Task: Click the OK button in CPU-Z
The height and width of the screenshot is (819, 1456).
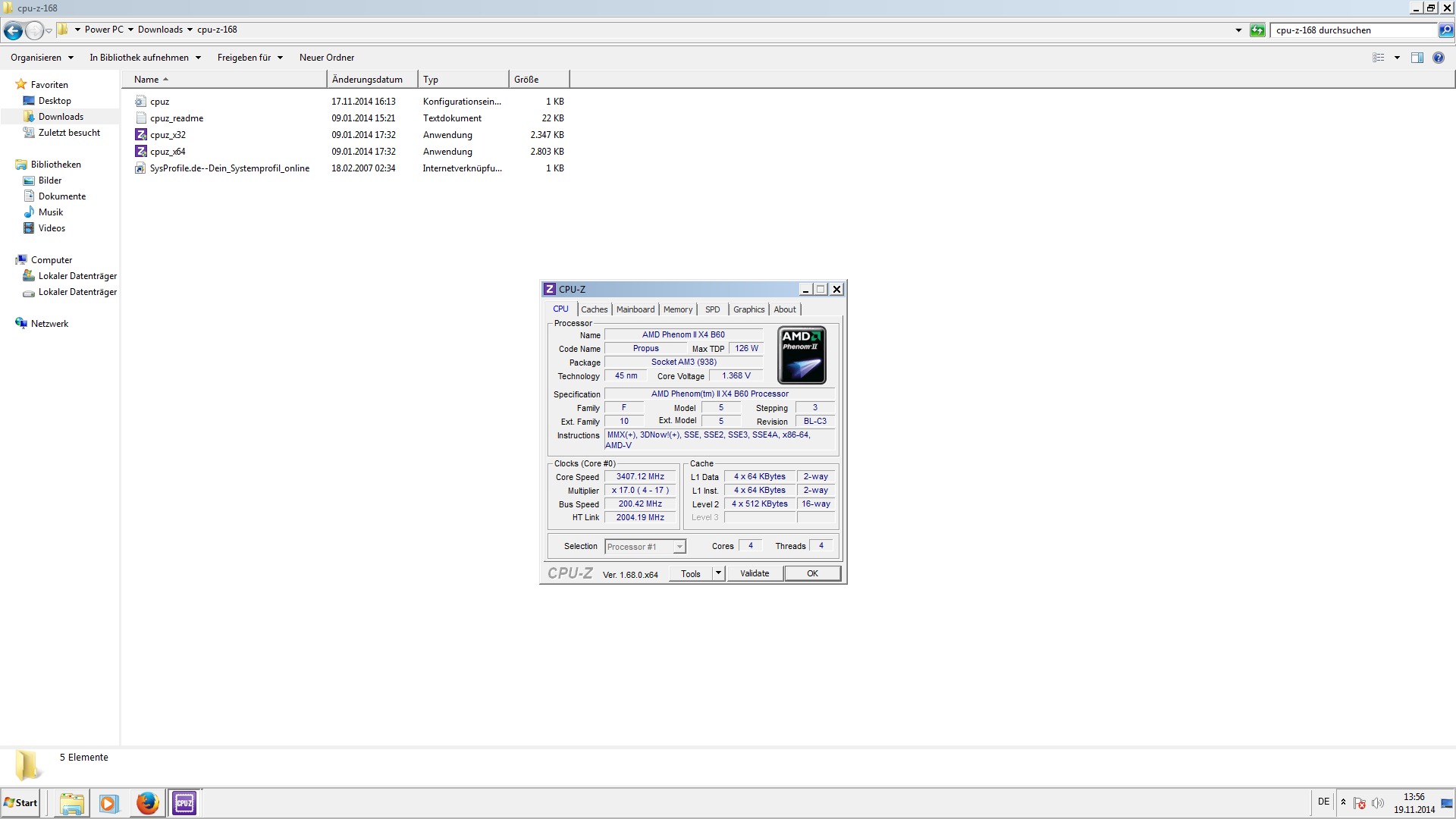Action: coord(812,573)
